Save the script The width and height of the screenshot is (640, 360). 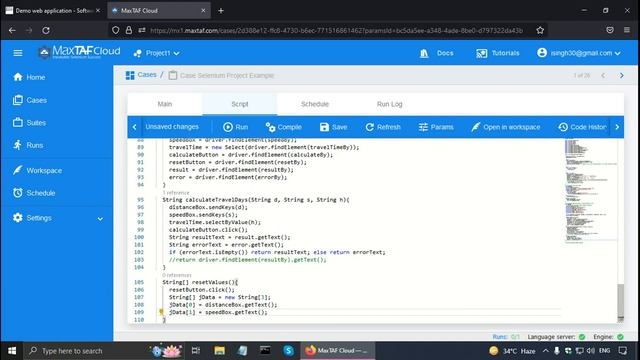click(333, 127)
